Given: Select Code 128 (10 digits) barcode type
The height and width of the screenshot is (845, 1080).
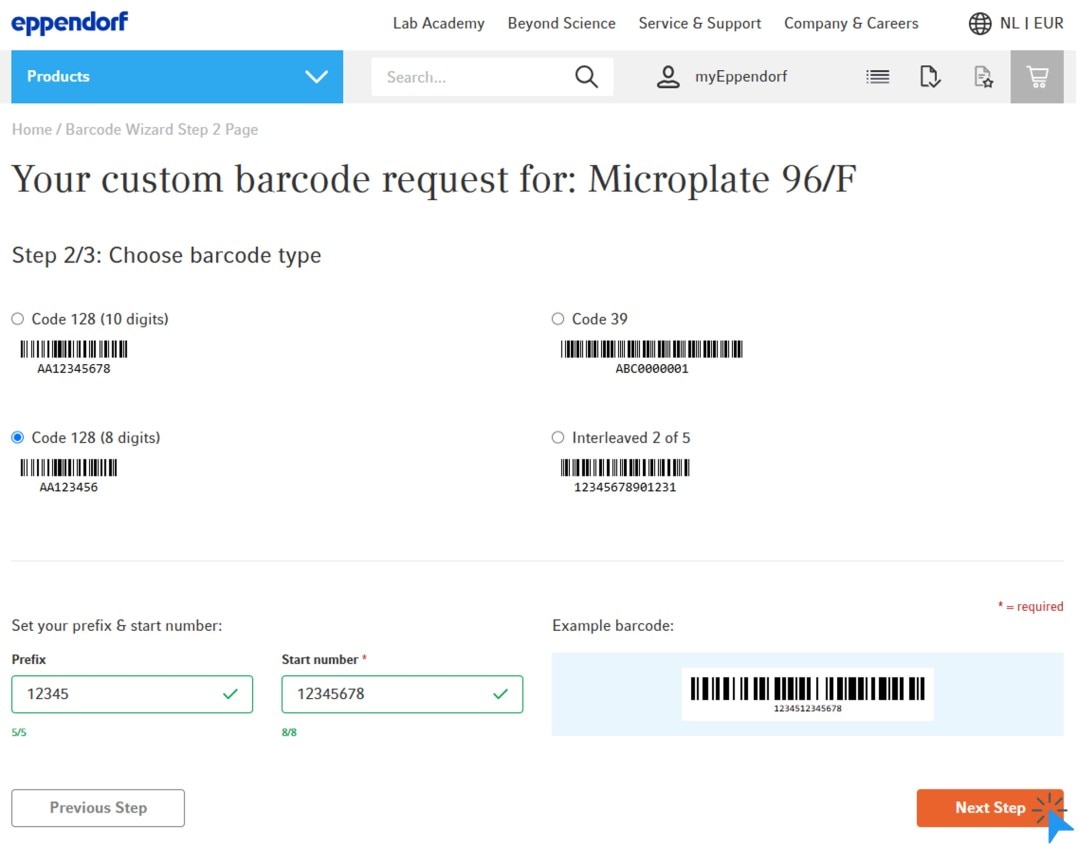Looking at the screenshot, I should 18,319.
